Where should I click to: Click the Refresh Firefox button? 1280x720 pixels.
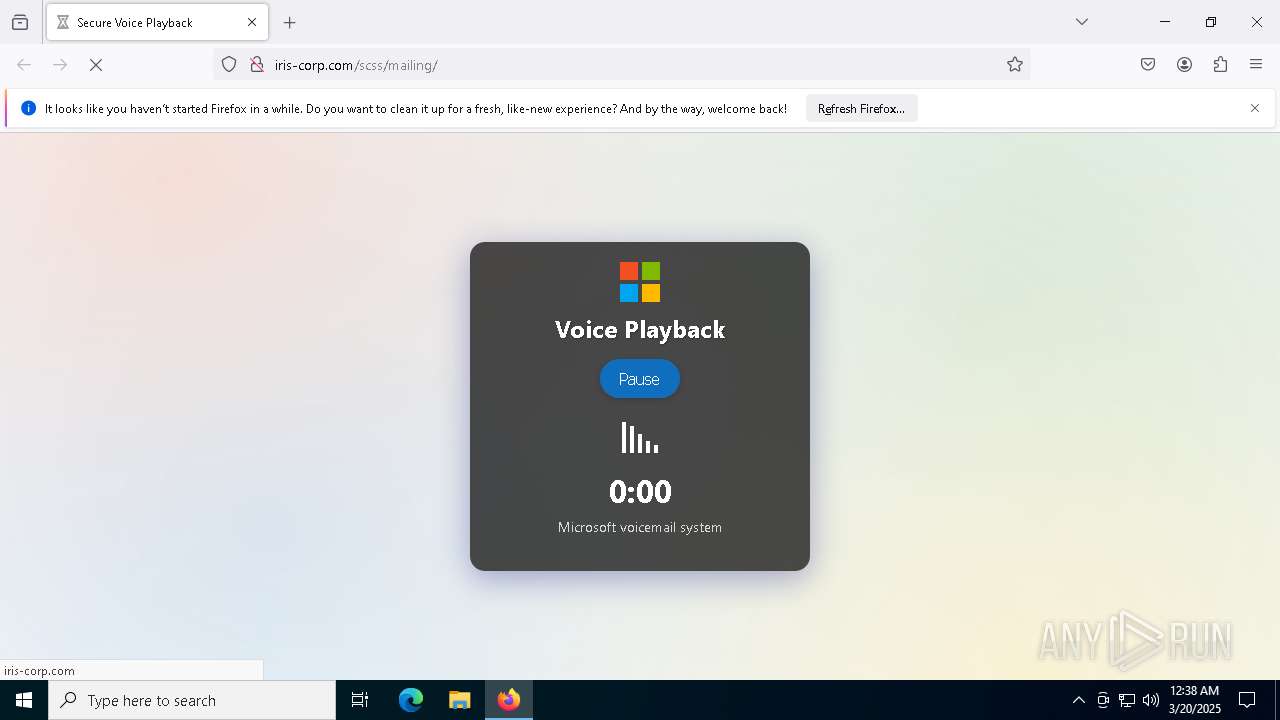(x=861, y=109)
